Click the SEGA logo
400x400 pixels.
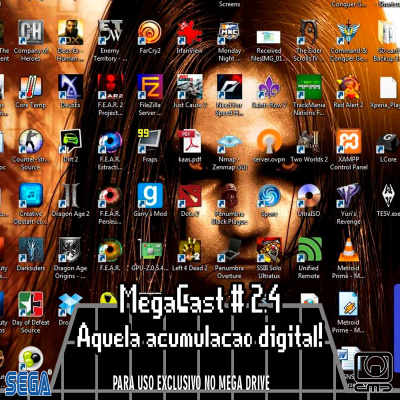point(28,384)
